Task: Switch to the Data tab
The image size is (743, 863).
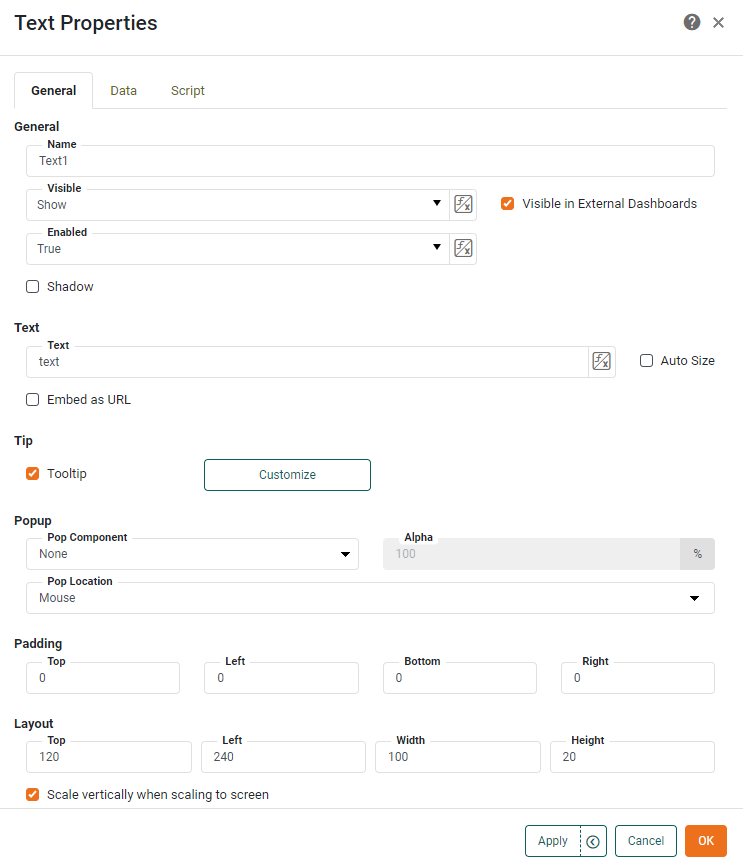Action: pos(123,90)
